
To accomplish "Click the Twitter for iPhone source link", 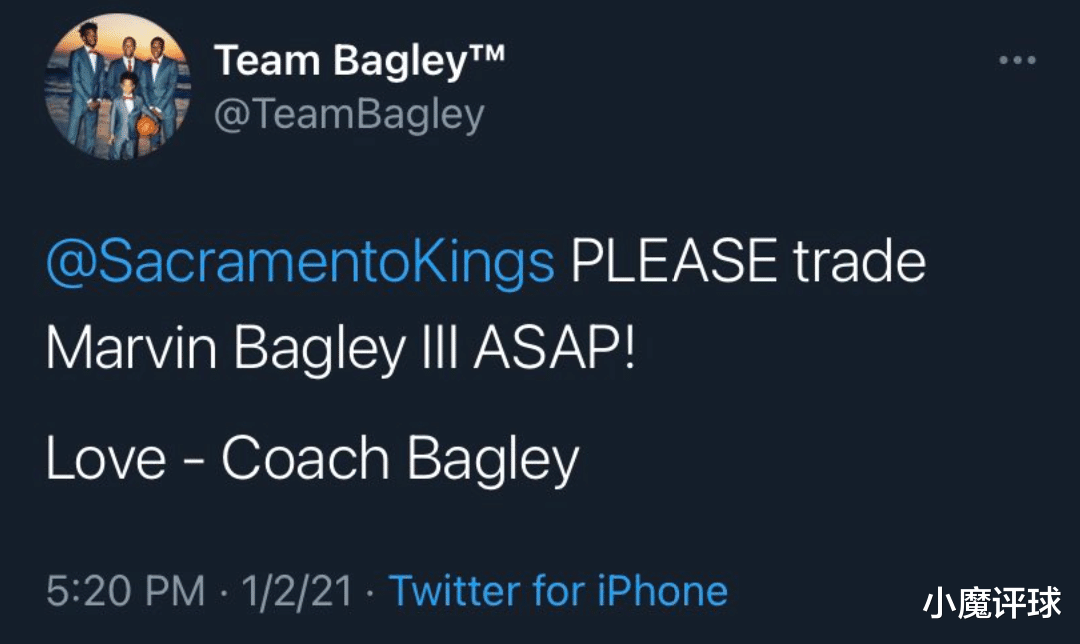I will point(558,591).
